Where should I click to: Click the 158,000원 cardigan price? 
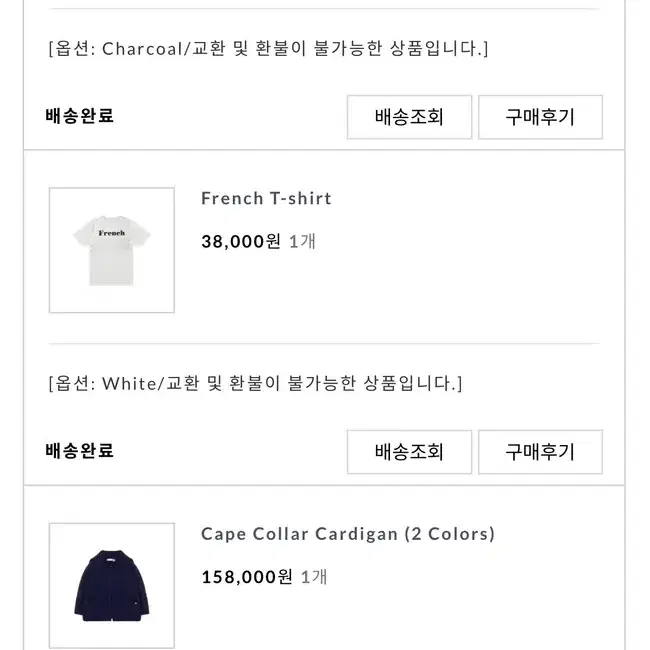247,577
